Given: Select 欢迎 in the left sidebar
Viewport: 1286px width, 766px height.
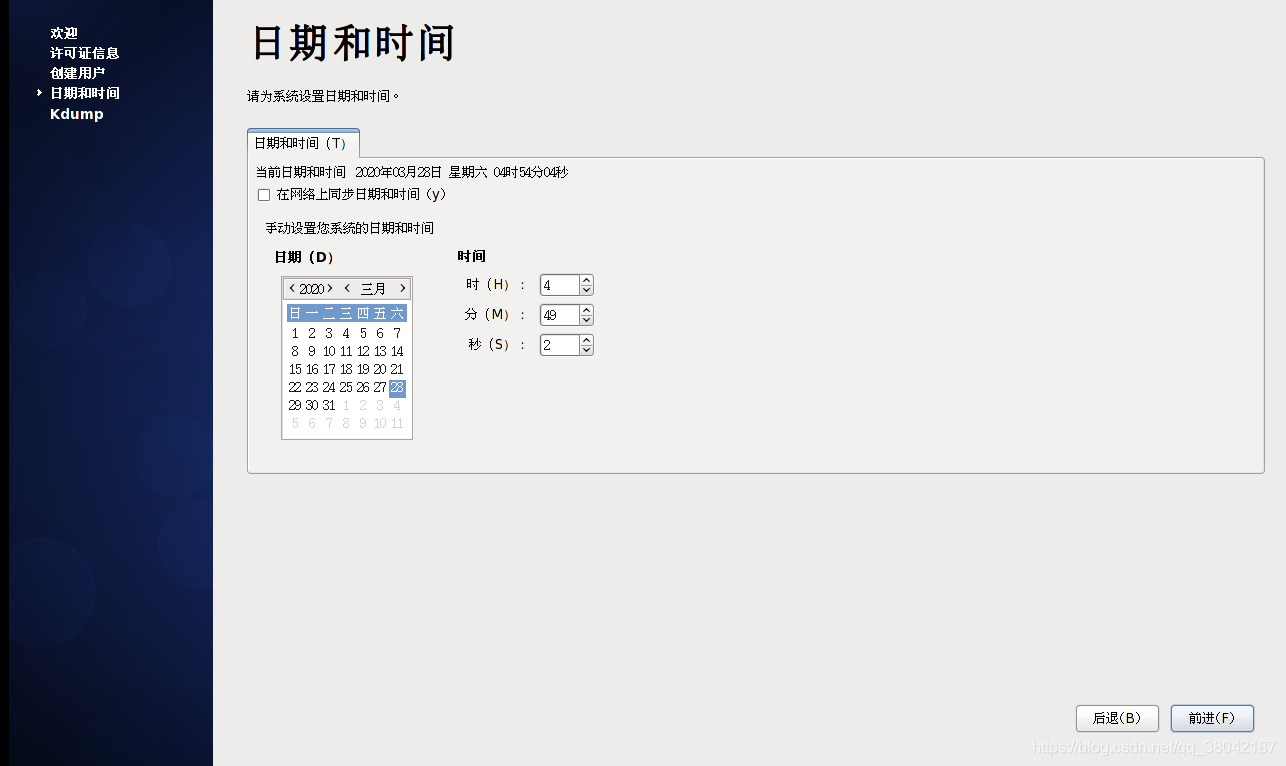Looking at the screenshot, I should click(63, 33).
